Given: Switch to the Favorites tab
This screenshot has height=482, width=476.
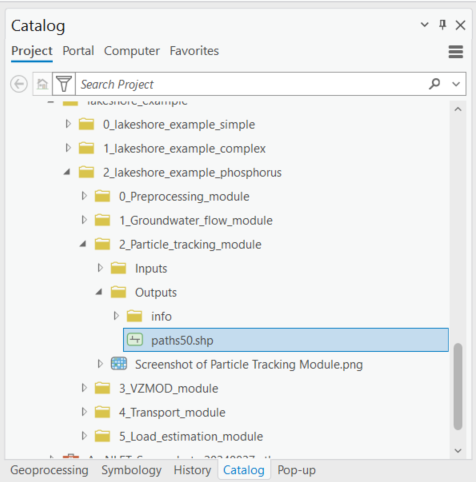Looking at the screenshot, I should tap(194, 51).
